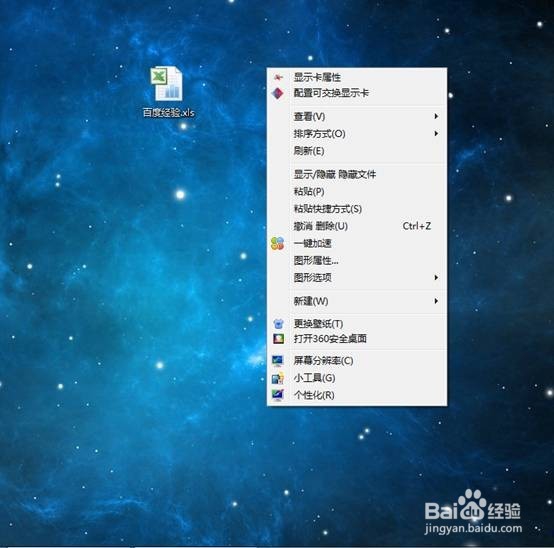Open 图形属性... menu entry

[x=357, y=261]
